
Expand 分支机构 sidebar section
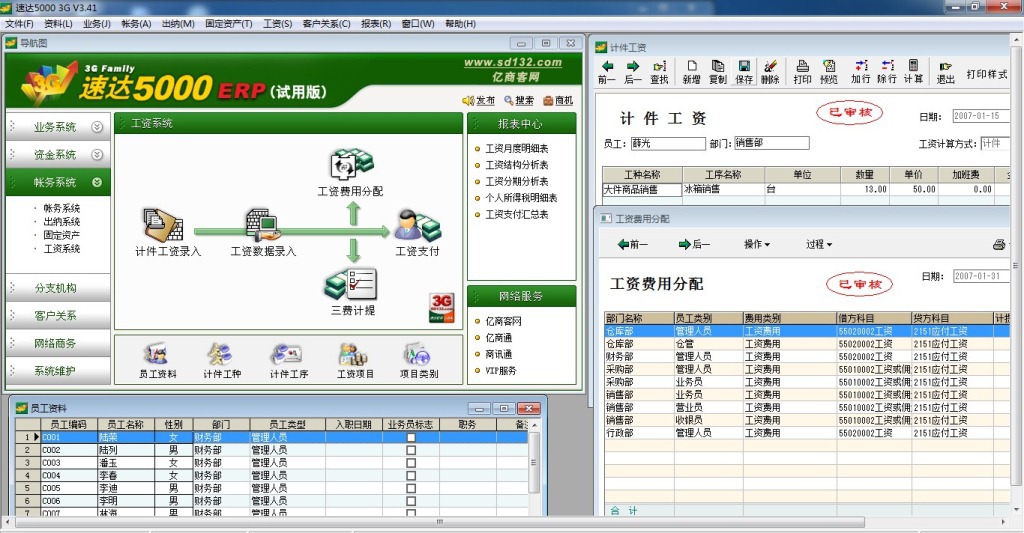(x=58, y=288)
